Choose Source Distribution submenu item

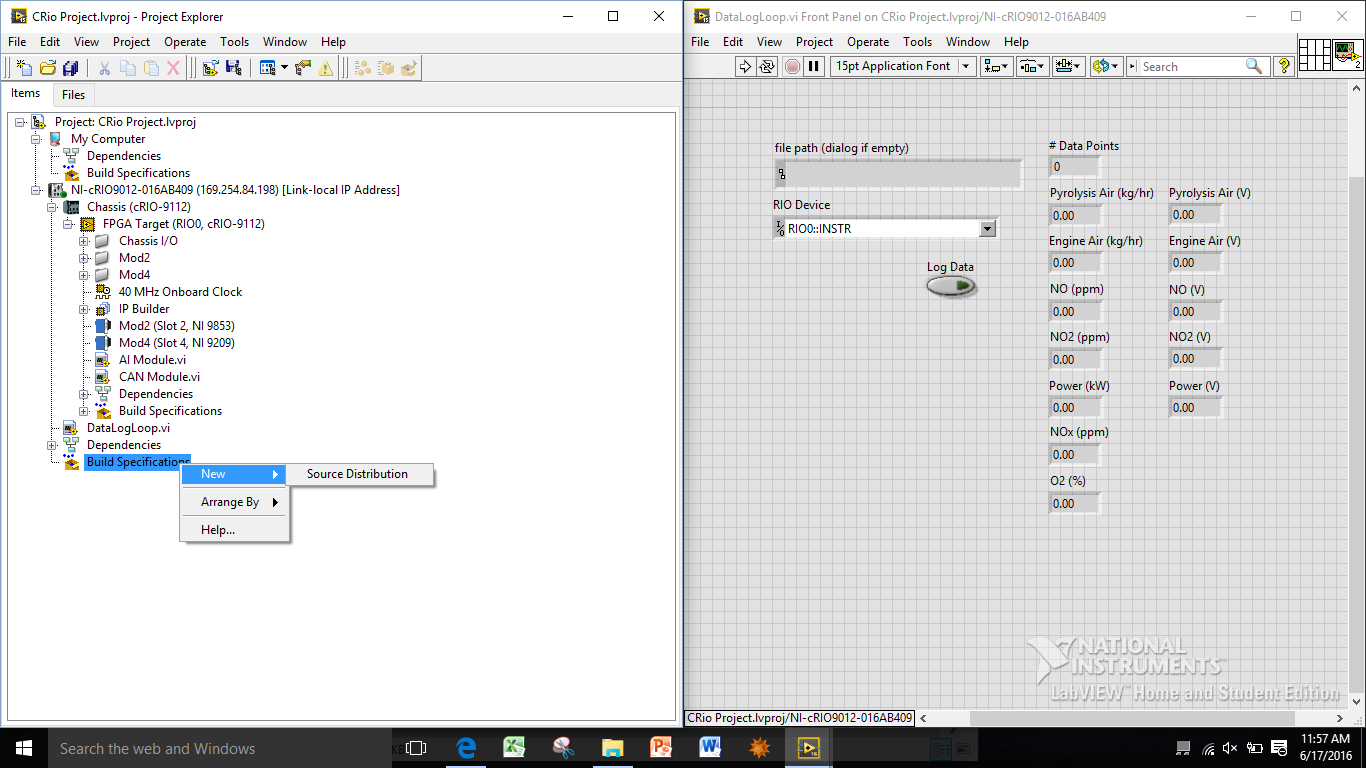coord(360,474)
